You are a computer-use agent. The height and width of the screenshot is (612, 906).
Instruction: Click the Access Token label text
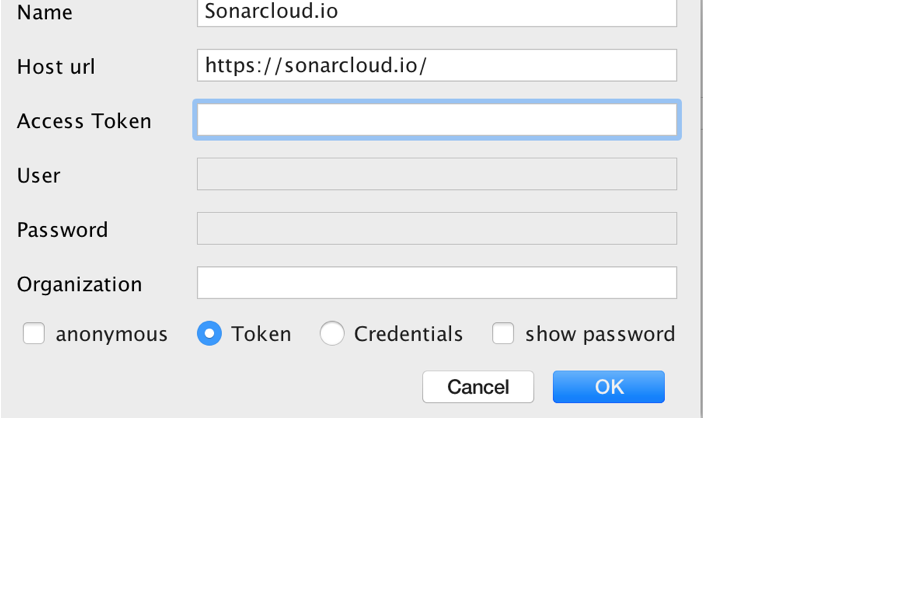tap(84, 121)
